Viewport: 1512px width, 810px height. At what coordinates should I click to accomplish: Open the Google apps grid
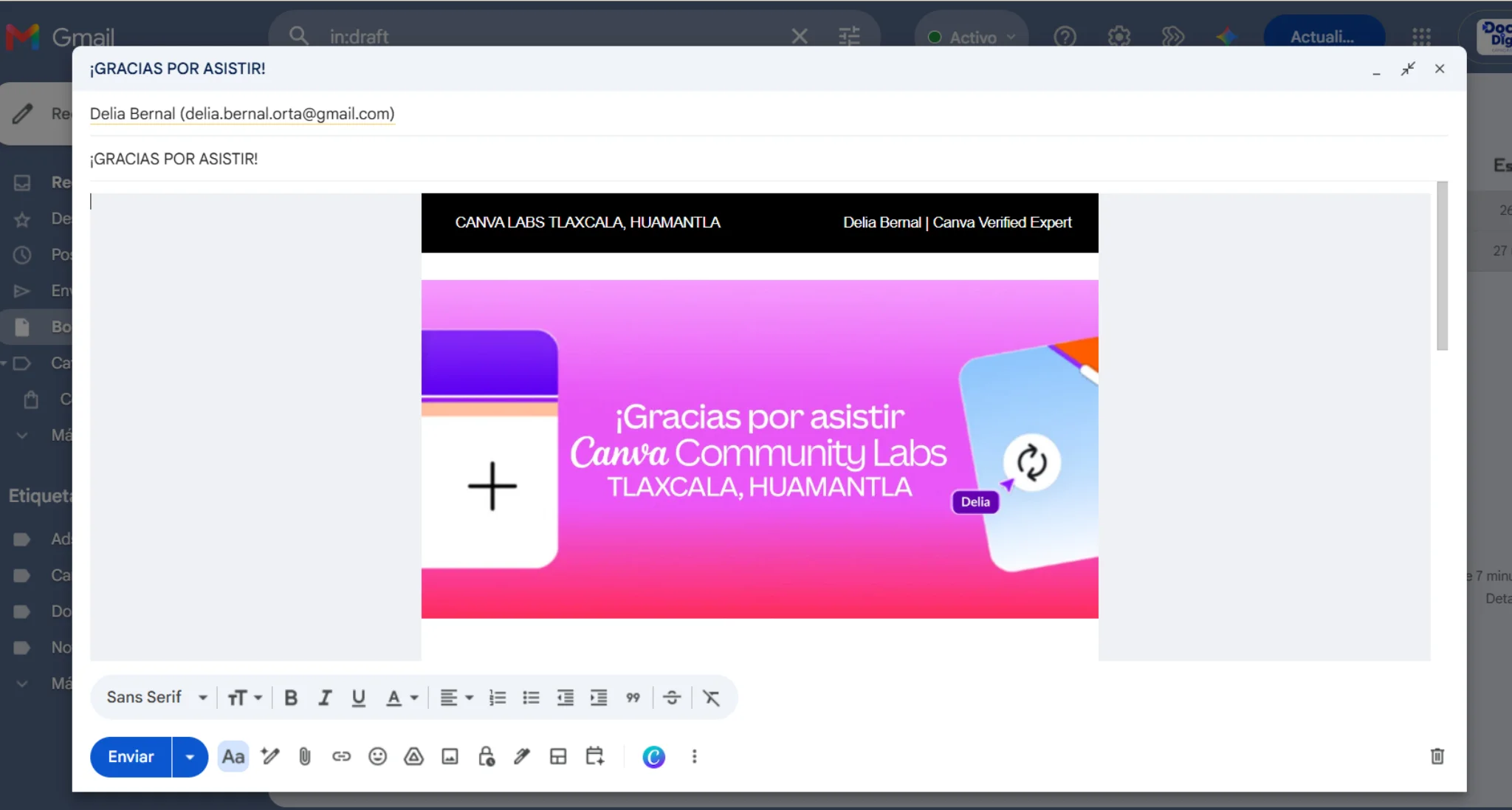[1421, 36]
